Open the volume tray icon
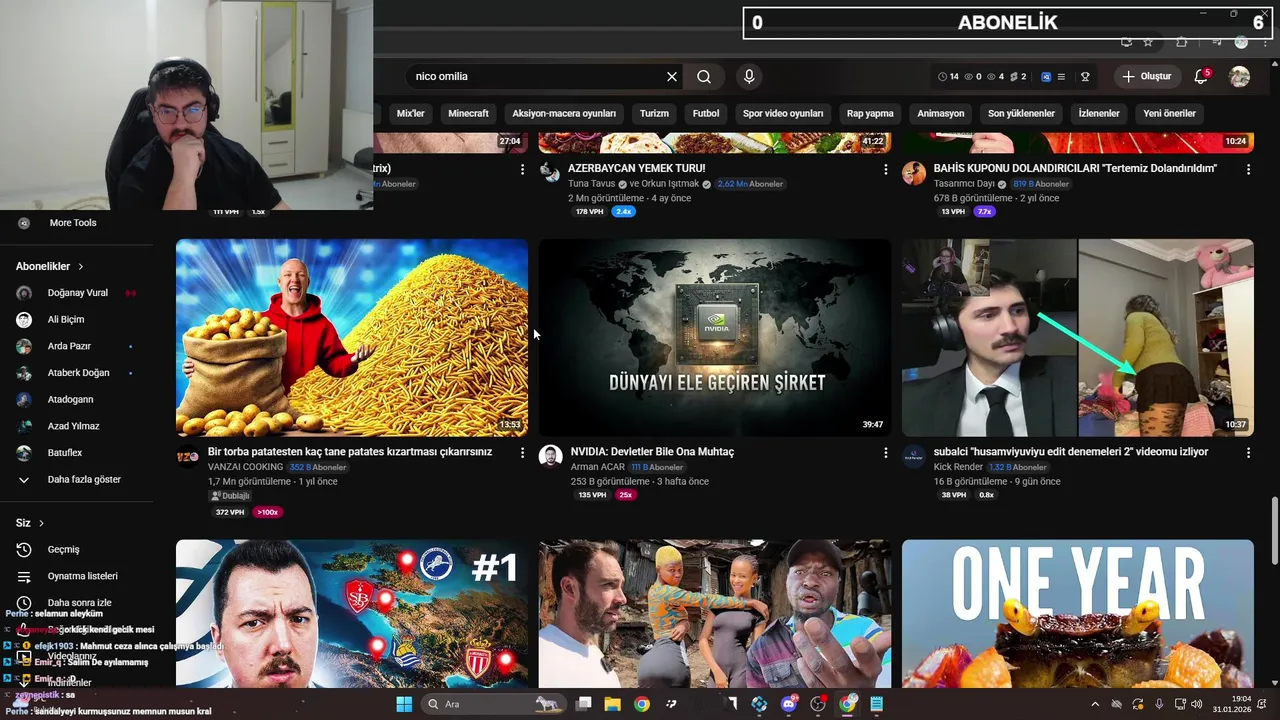Image resolution: width=1280 pixels, height=720 pixels. pos(1197,704)
